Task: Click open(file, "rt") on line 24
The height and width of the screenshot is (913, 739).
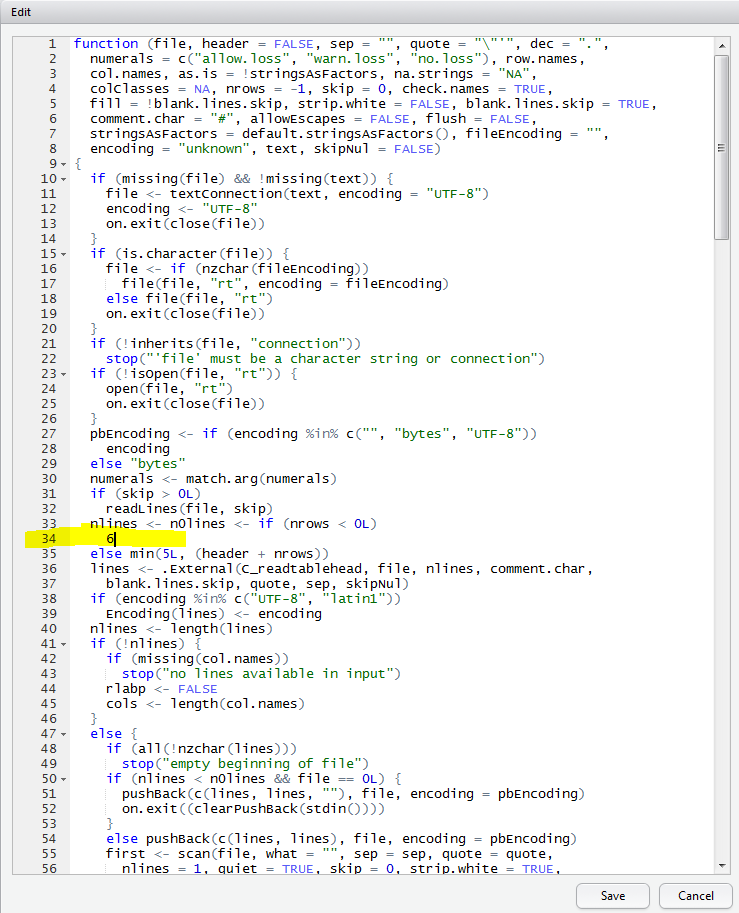Action: (169, 389)
